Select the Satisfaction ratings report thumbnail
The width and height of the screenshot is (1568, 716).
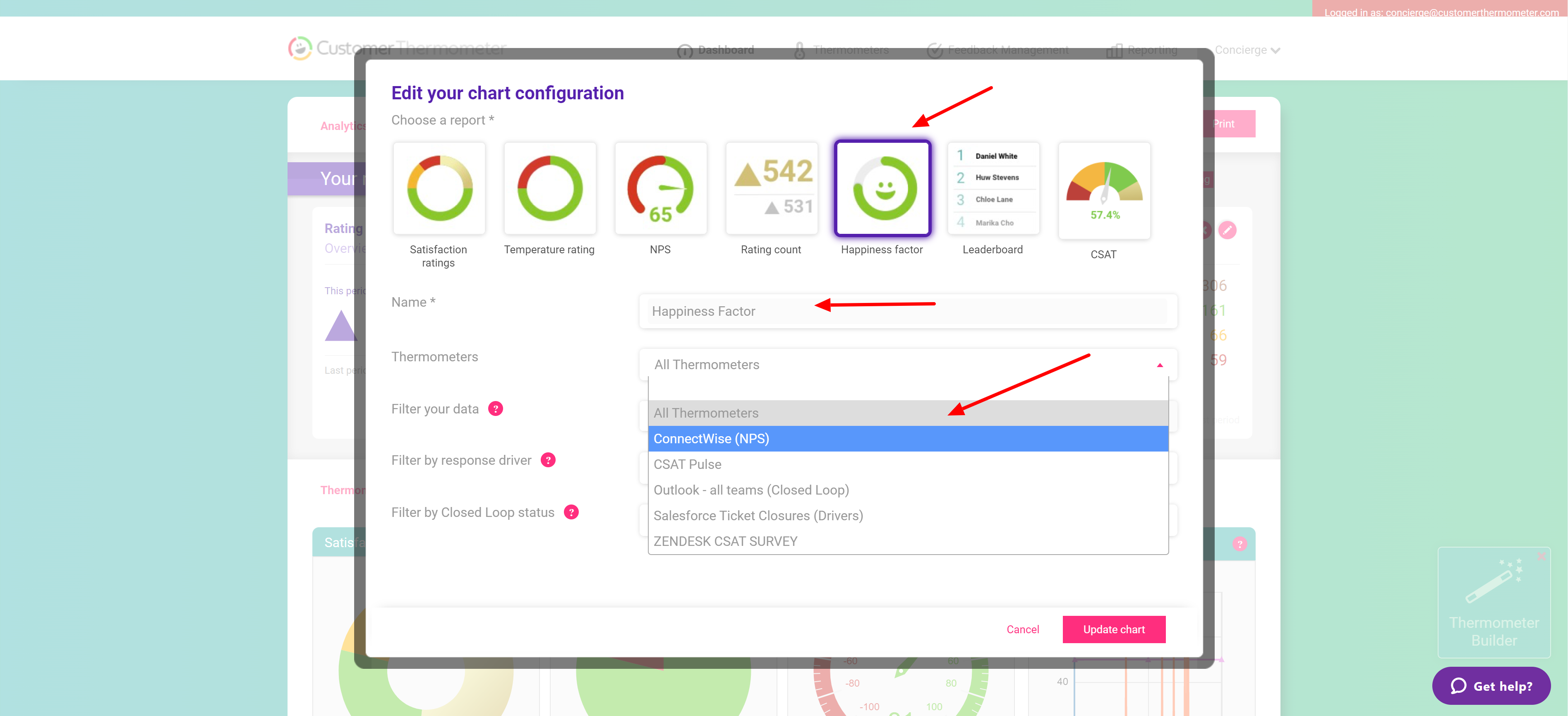coord(439,188)
